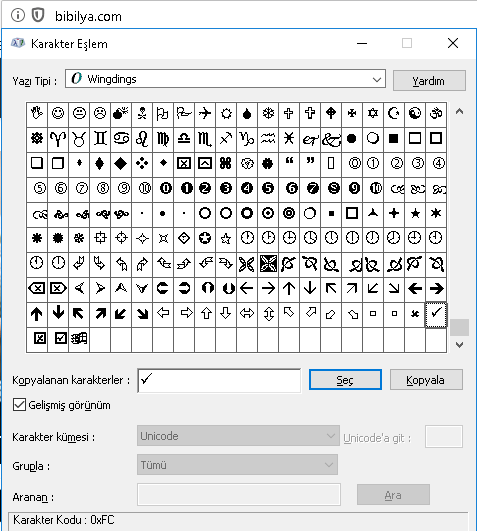This screenshot has width=477, height=531.
Task: Click the Kopyalanan karakterler text field
Action: 219,381
